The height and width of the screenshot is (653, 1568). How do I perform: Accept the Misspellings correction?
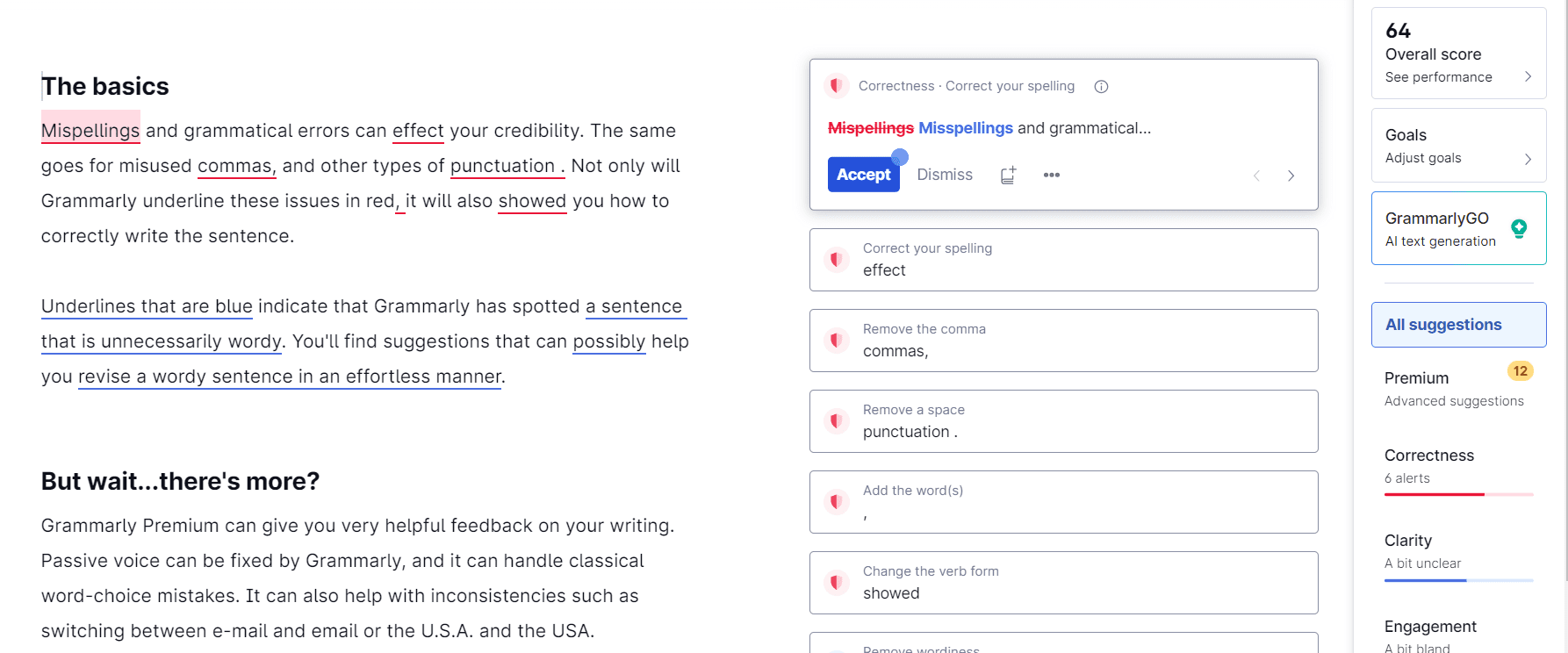pyautogui.click(x=863, y=174)
